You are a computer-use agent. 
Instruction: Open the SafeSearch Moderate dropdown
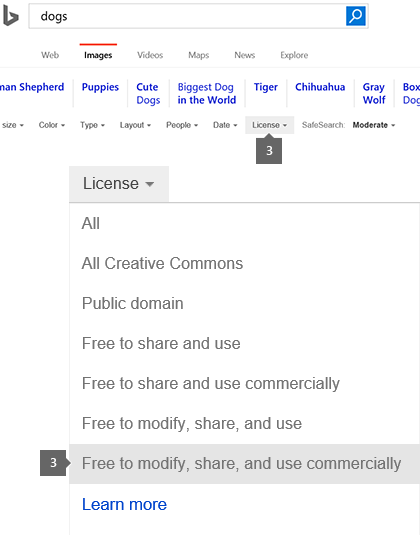coord(374,125)
